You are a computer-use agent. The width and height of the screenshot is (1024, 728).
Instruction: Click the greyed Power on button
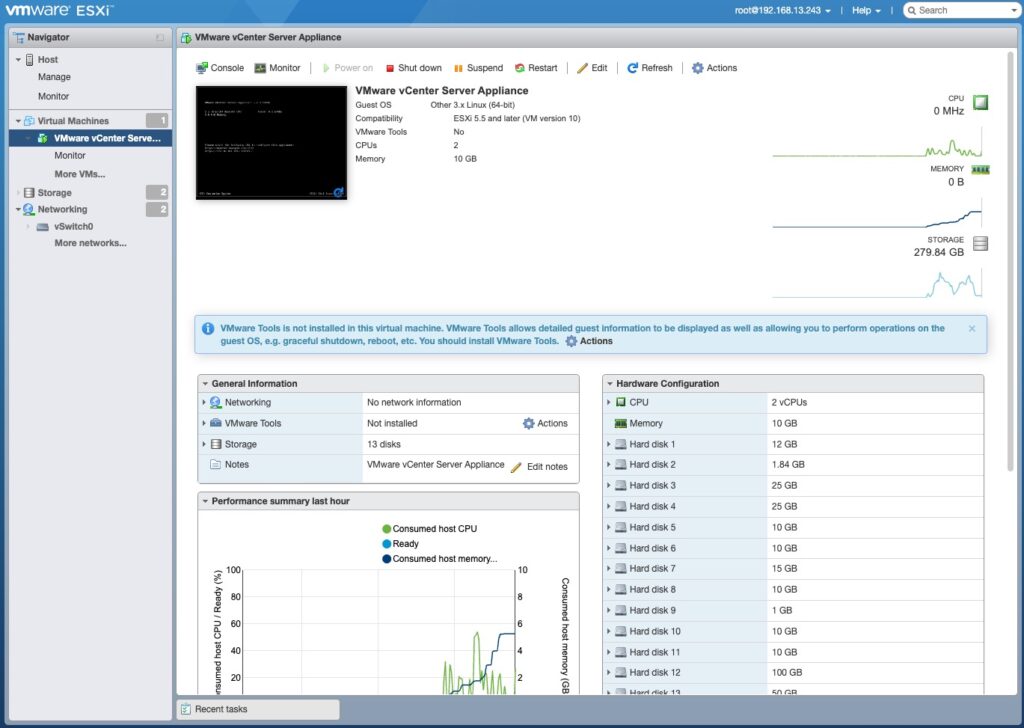coord(347,68)
